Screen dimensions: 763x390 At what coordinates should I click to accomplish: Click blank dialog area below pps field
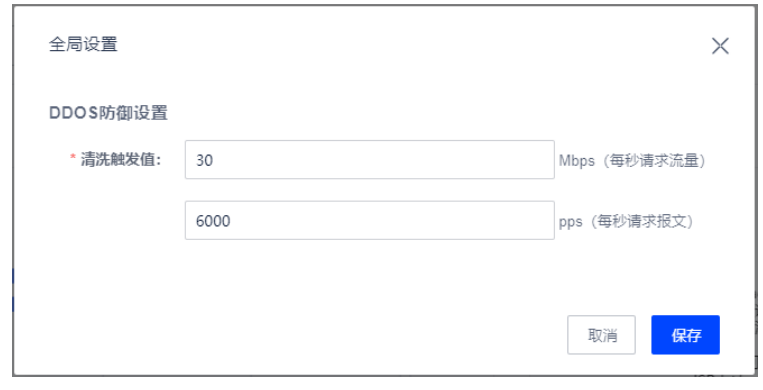point(370,275)
